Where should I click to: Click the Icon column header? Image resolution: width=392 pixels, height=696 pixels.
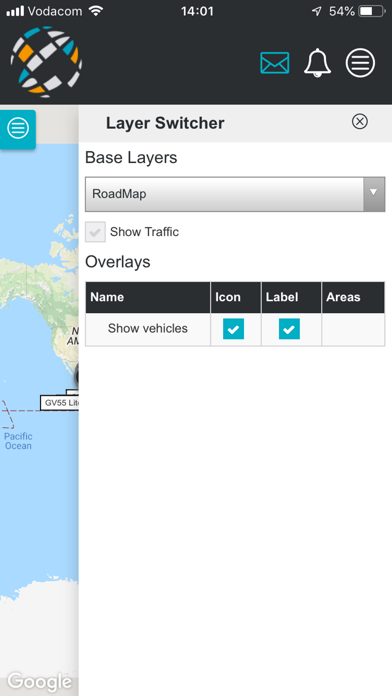click(x=236, y=297)
